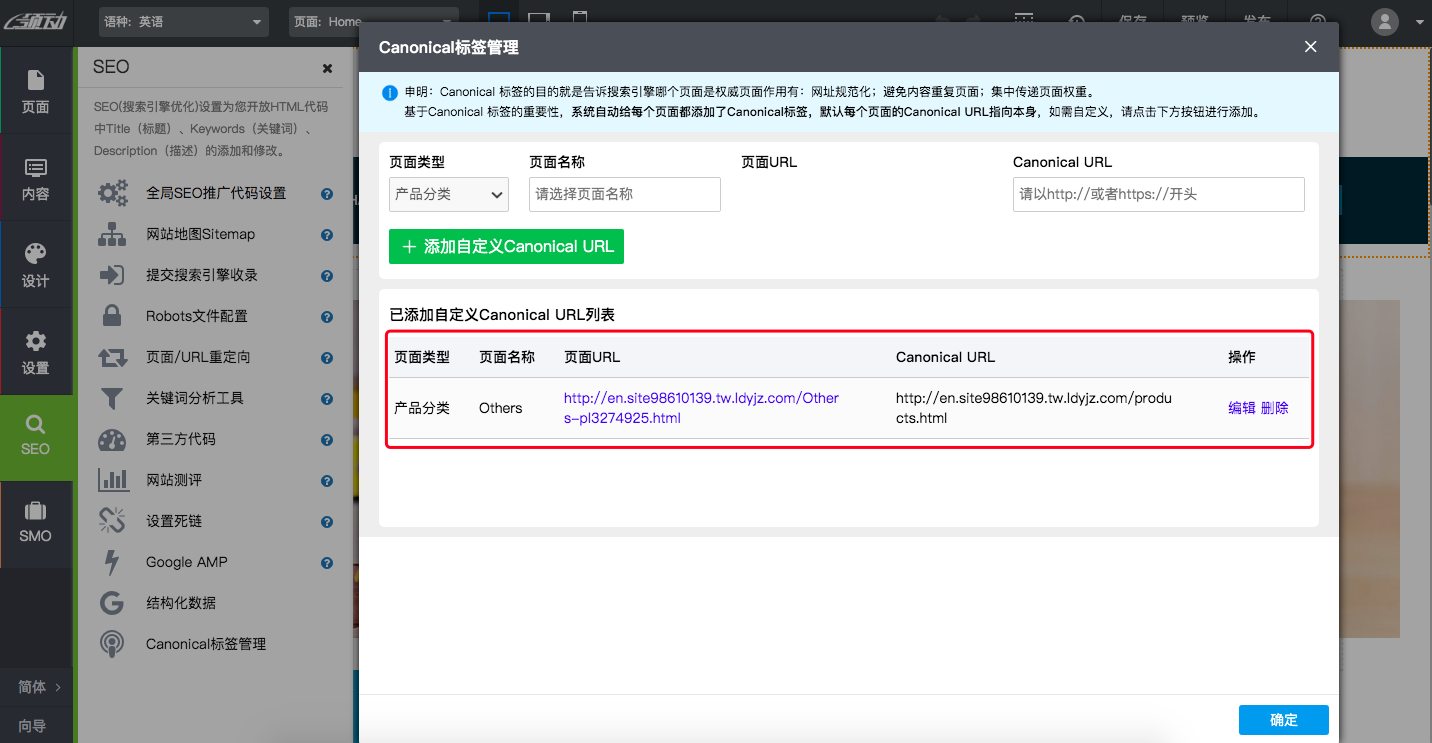The height and width of the screenshot is (743, 1432).
Task: Click inside the Canonical URL input field
Action: 1157,194
